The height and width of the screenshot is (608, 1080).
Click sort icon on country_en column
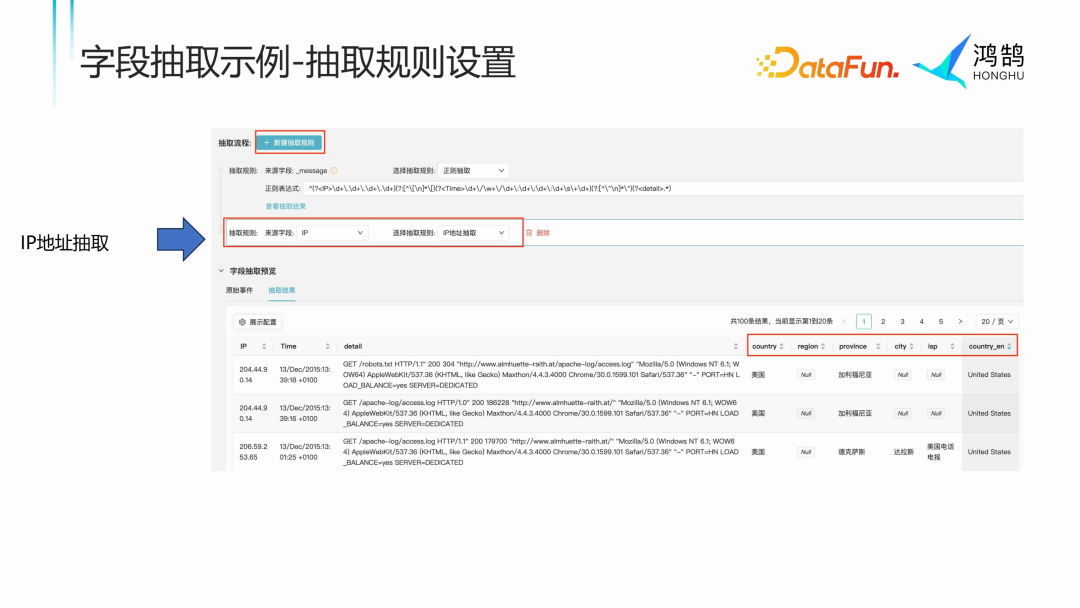coord(1009,346)
